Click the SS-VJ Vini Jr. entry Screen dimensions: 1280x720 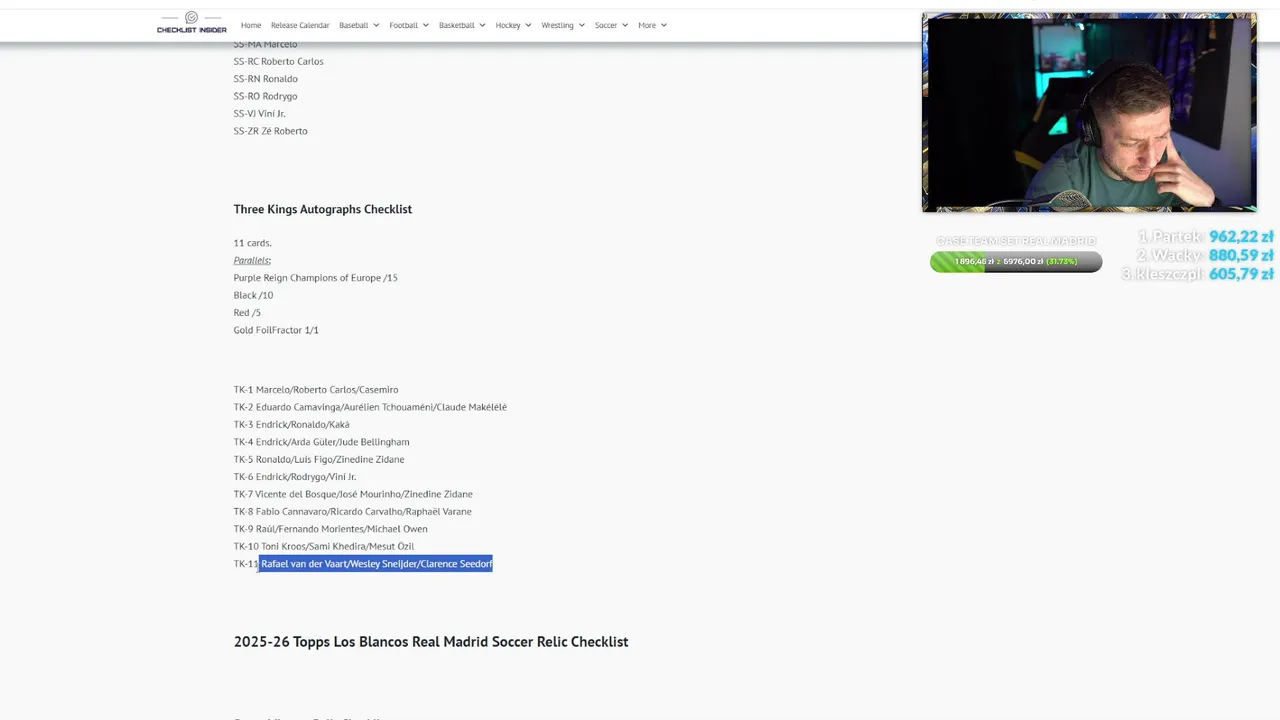pos(260,114)
